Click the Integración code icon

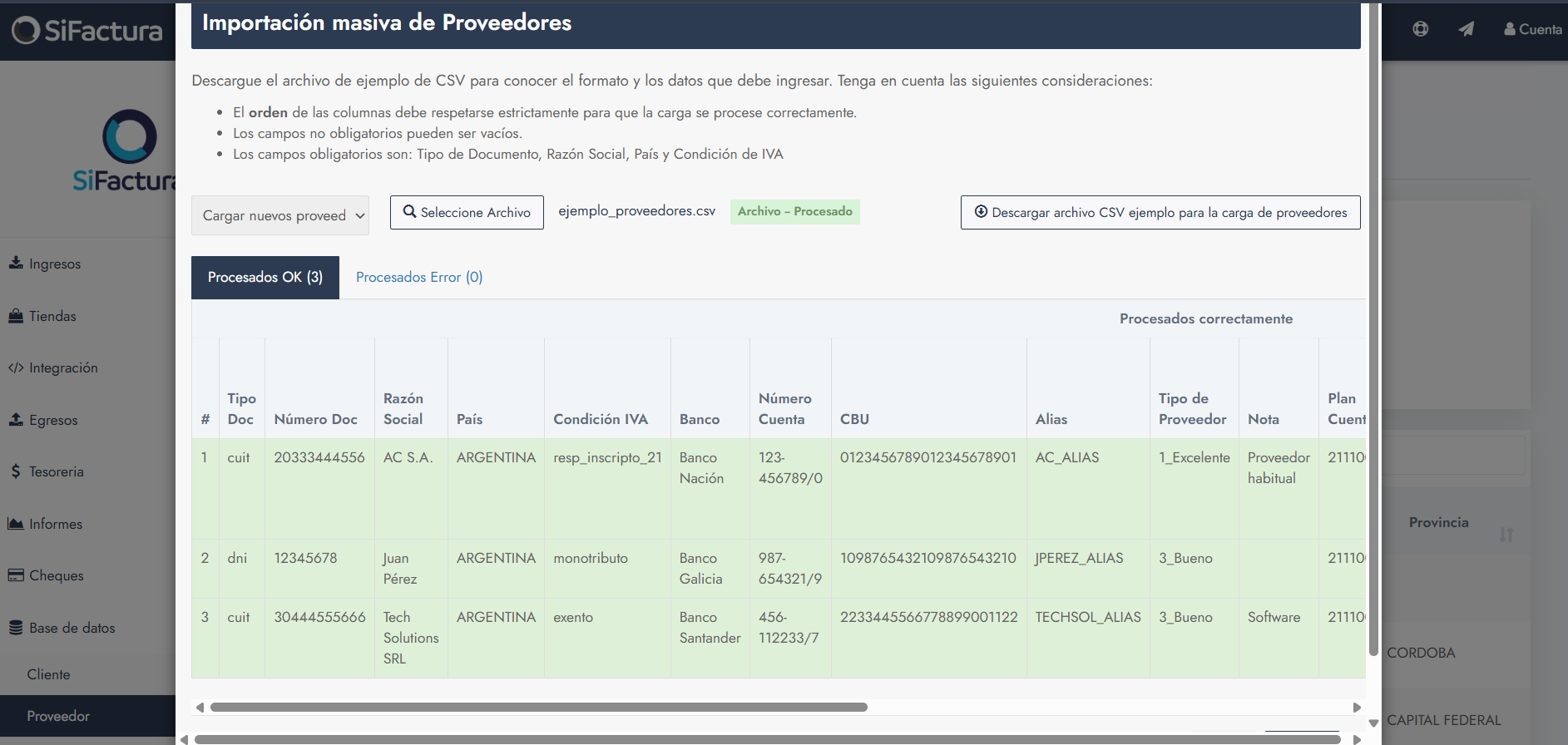click(16, 368)
